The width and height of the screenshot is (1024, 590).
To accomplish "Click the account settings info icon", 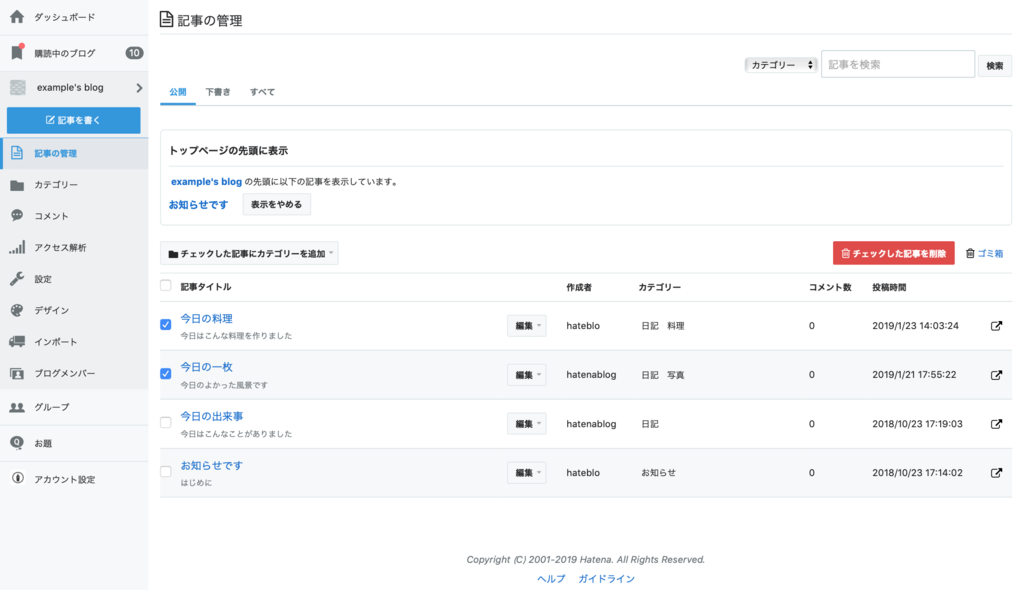I will click(18, 478).
